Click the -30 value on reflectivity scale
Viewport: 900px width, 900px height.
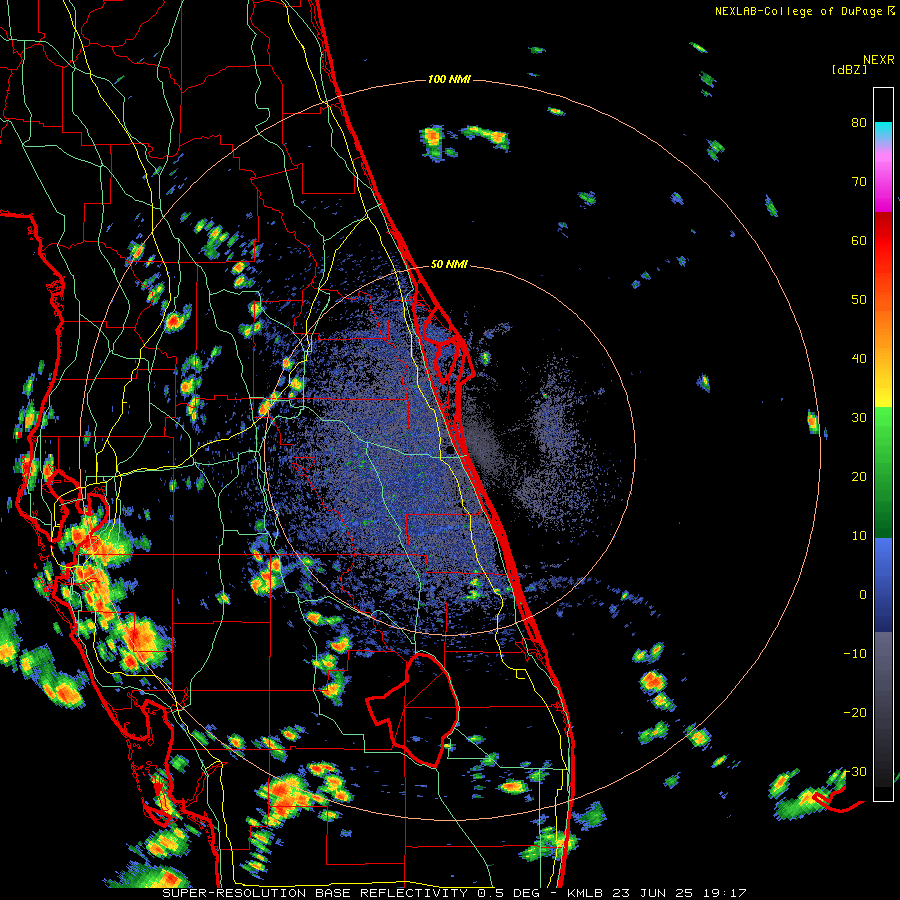(x=855, y=771)
